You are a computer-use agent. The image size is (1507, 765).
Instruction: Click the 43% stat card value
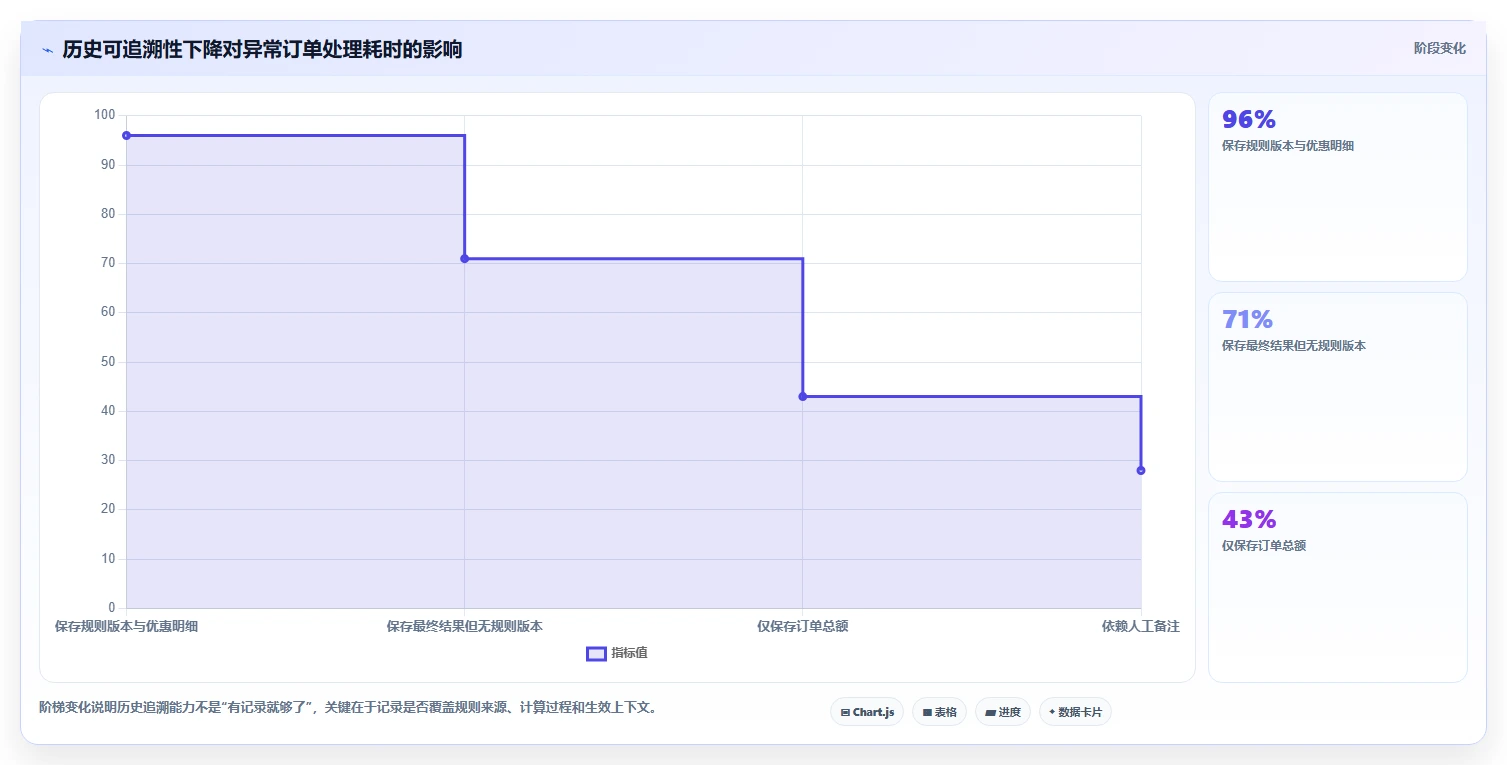pyautogui.click(x=1249, y=519)
